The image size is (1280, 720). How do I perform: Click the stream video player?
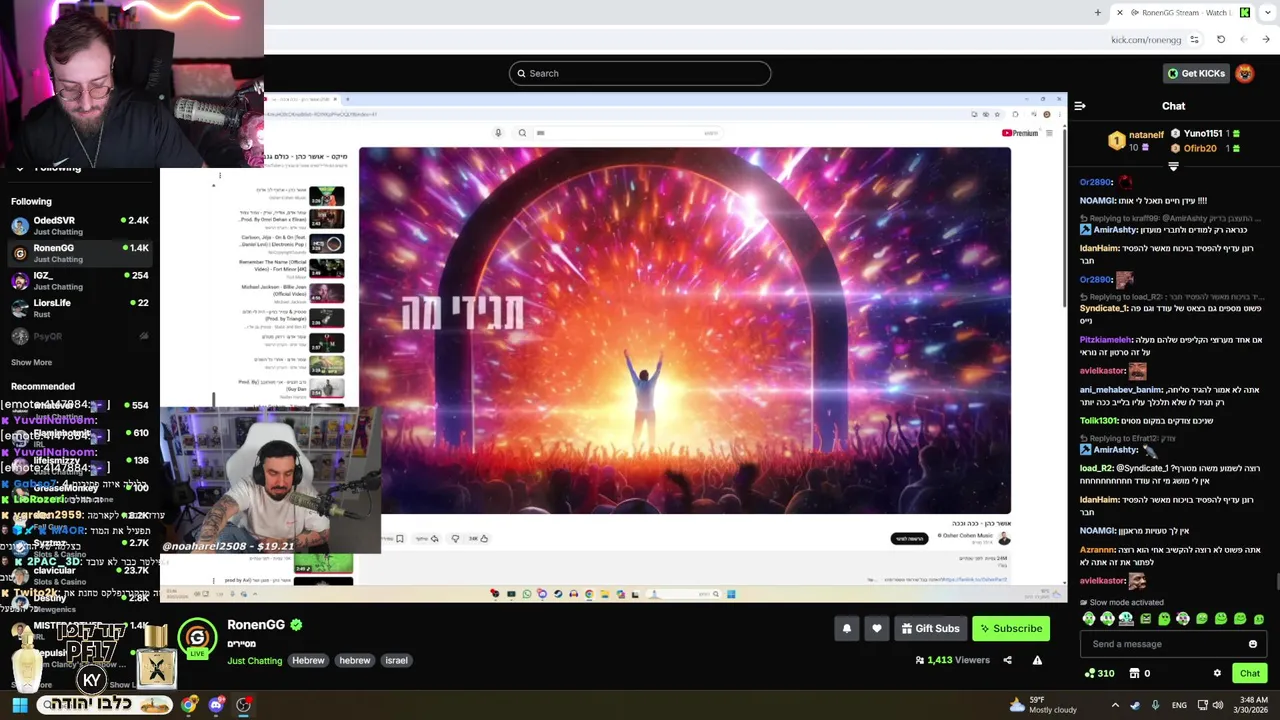613,347
